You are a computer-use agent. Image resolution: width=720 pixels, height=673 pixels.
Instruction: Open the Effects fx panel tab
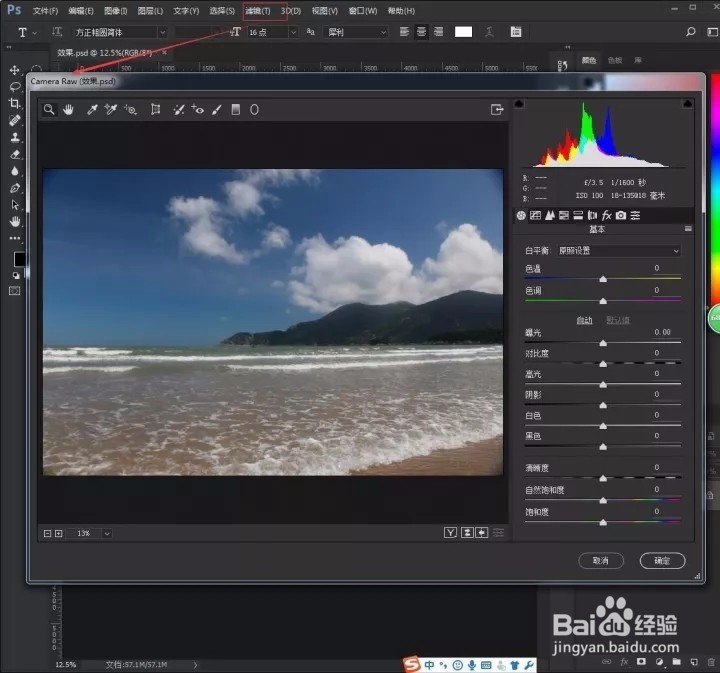tap(607, 215)
